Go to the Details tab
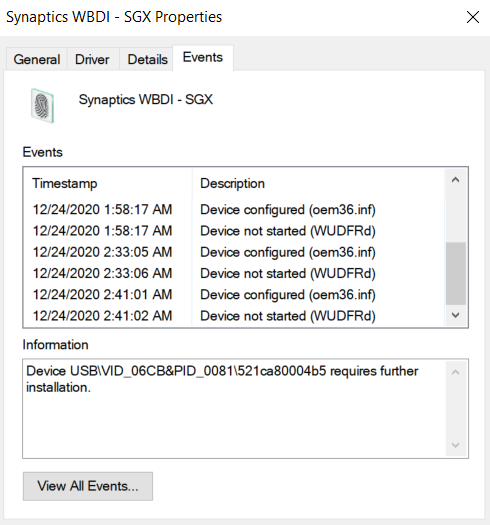 [x=147, y=60]
